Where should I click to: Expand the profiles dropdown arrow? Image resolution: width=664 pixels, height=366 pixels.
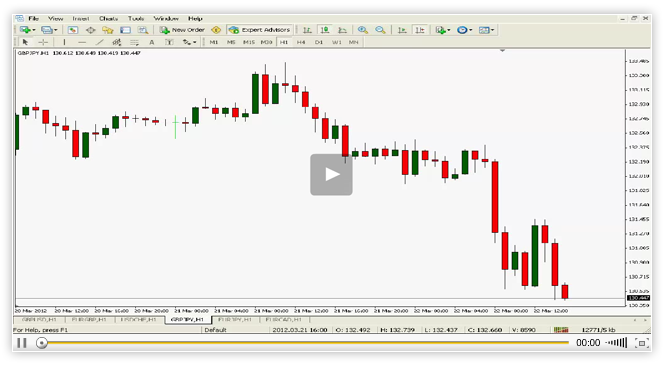point(55,30)
